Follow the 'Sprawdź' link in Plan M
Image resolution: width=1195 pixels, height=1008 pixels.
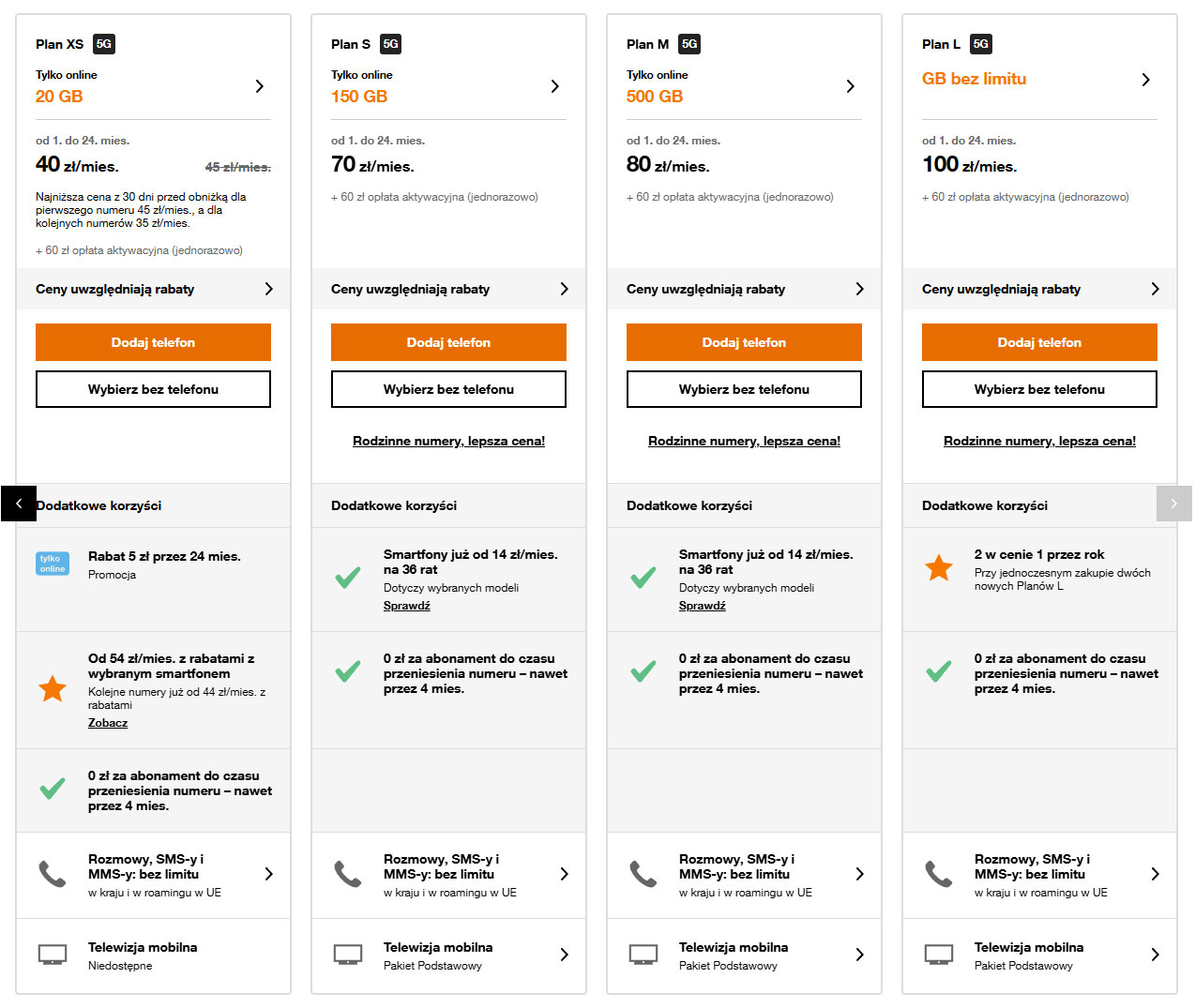pos(703,606)
